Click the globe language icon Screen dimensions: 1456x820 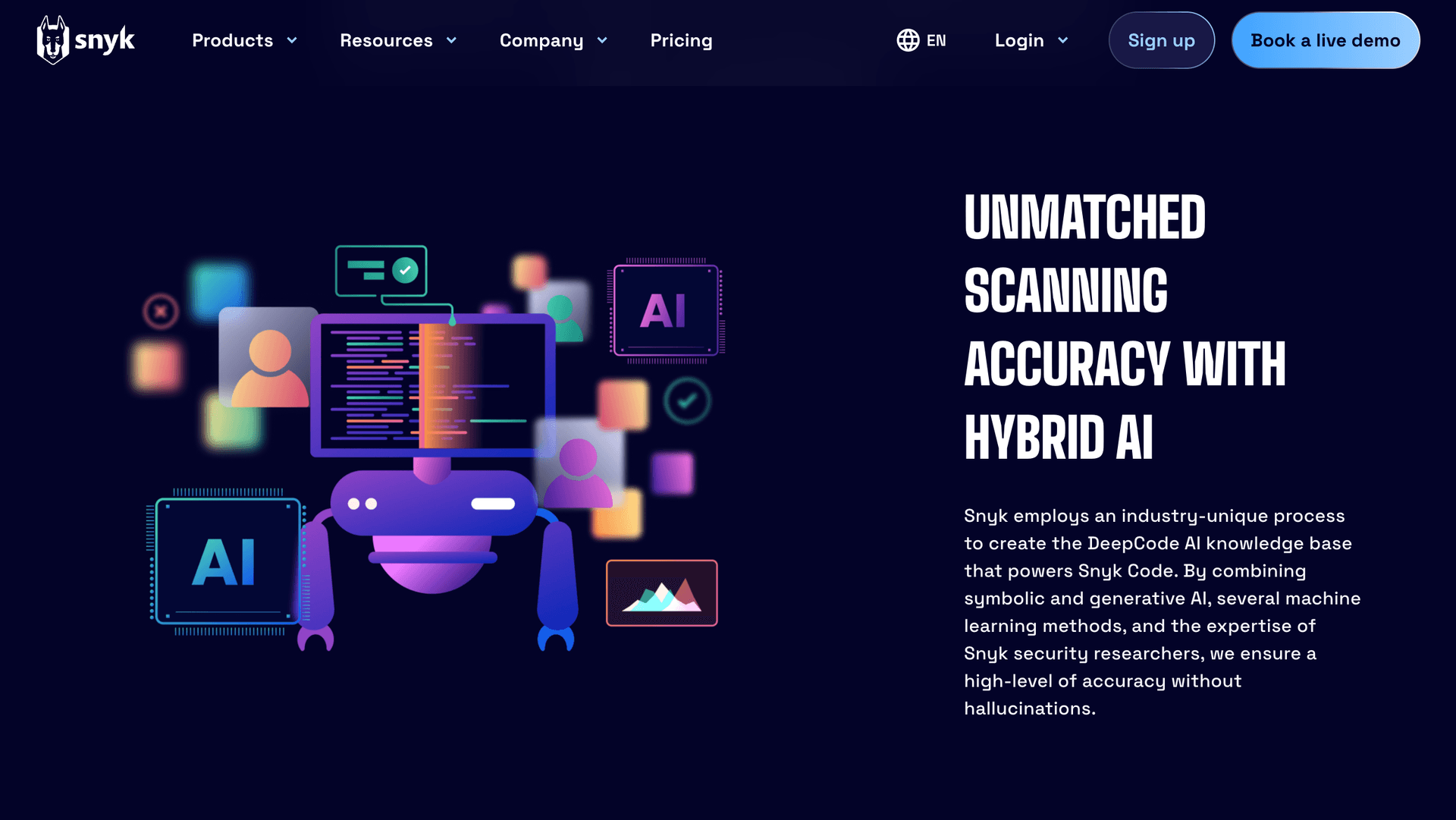tap(908, 40)
